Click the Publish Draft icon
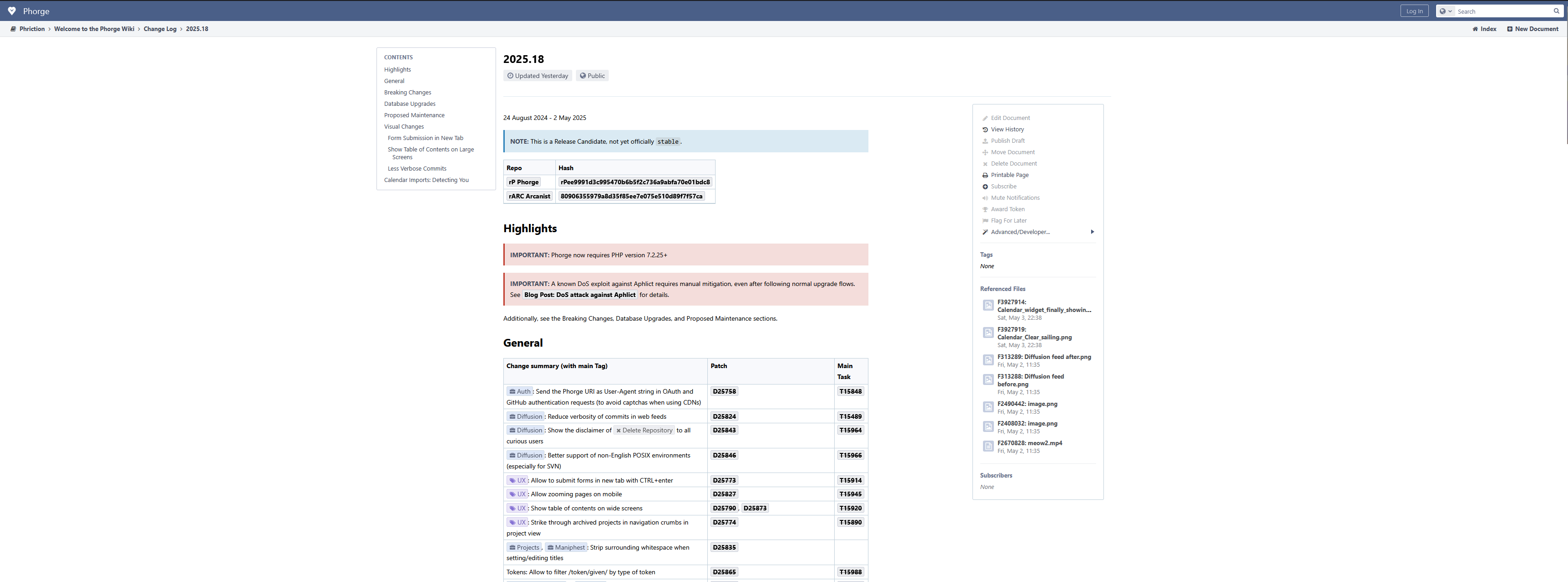 tap(985, 141)
